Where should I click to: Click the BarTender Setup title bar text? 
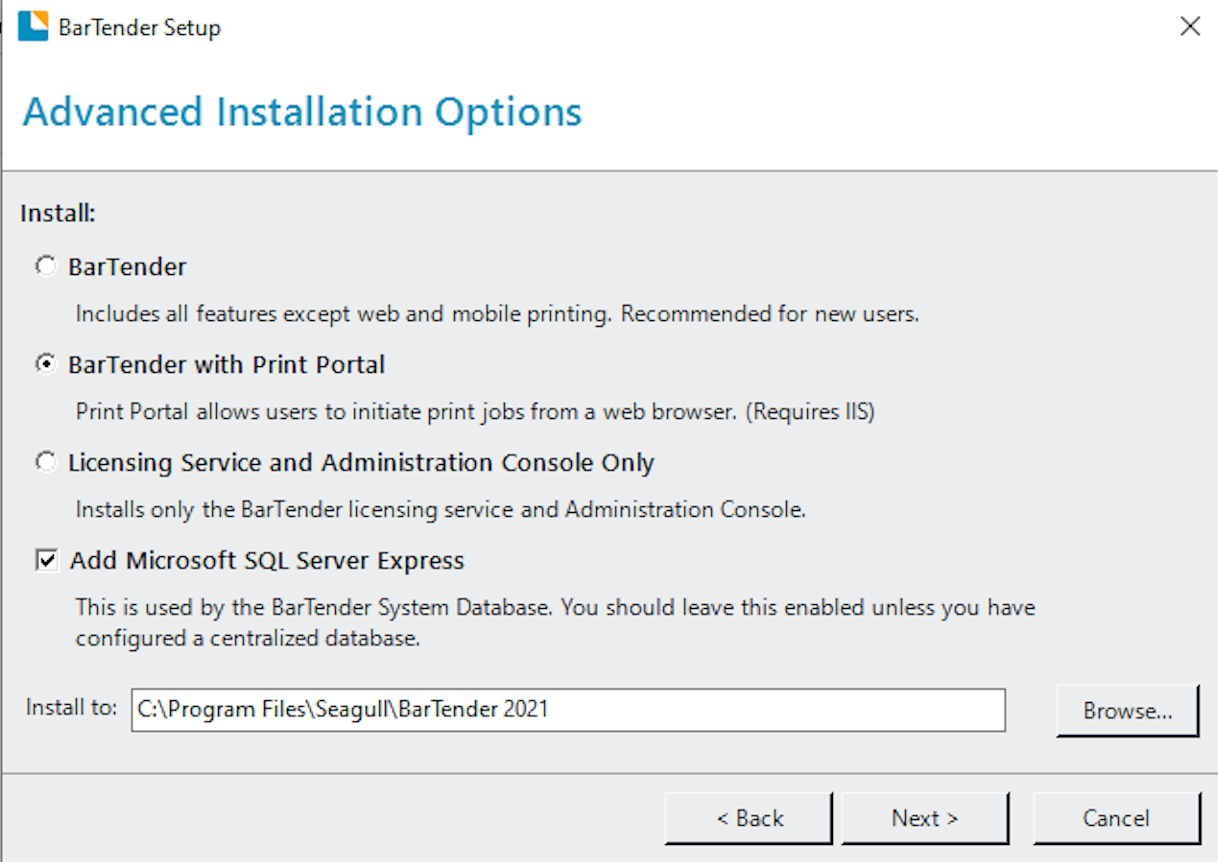point(139,28)
